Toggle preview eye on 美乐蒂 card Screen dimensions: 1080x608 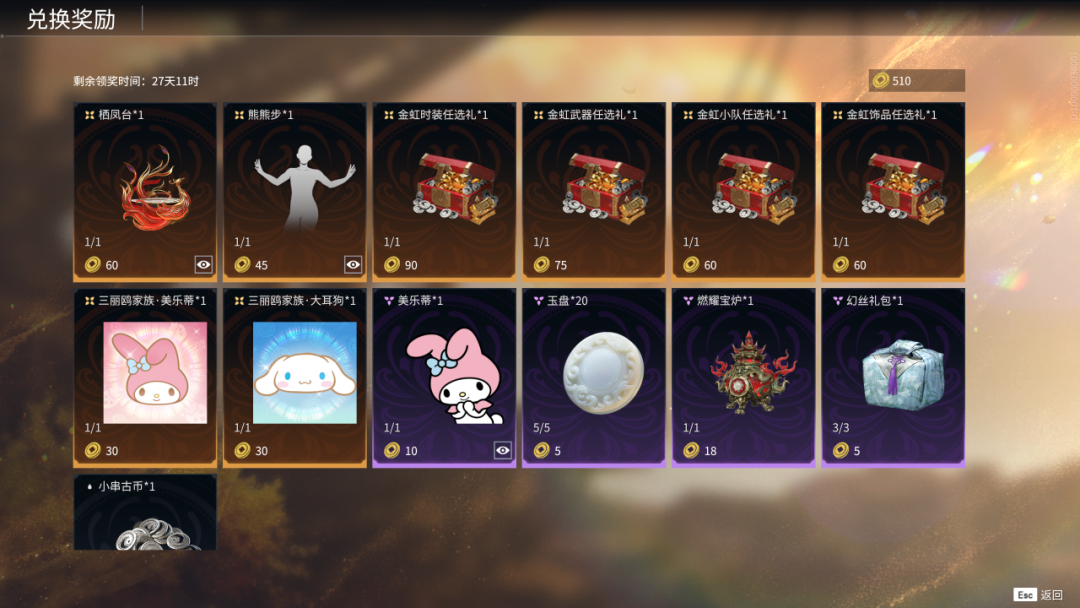(503, 450)
